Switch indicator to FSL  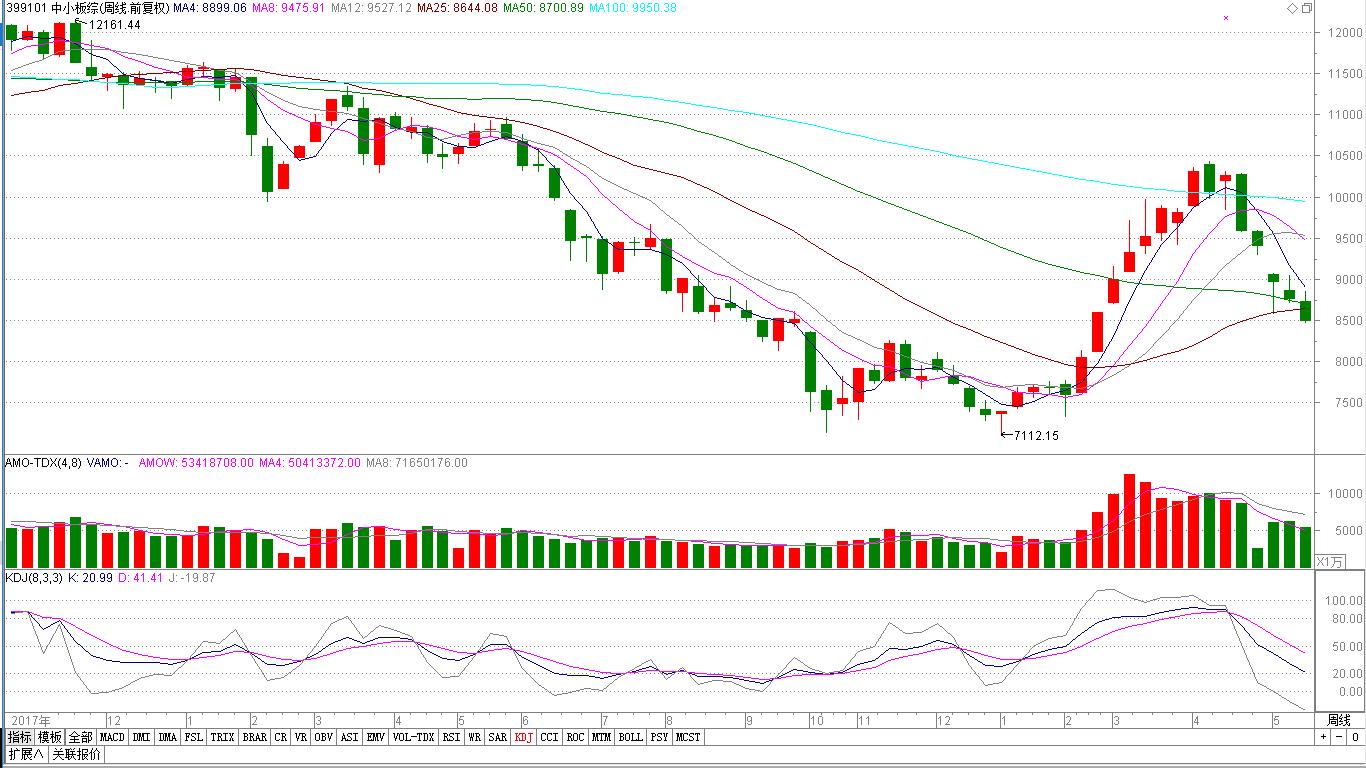(194, 737)
